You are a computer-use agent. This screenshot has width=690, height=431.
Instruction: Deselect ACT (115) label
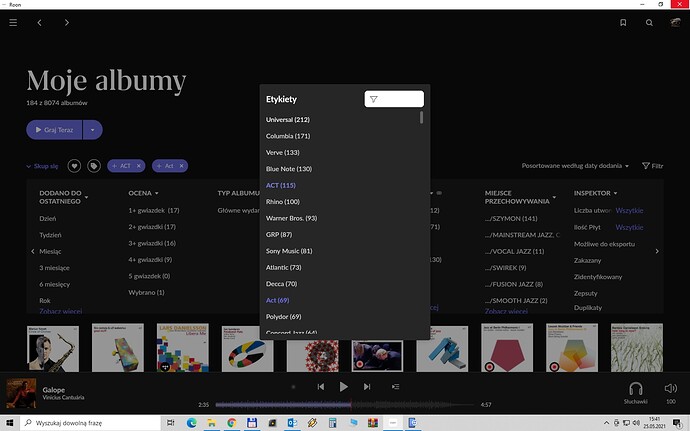coord(281,185)
